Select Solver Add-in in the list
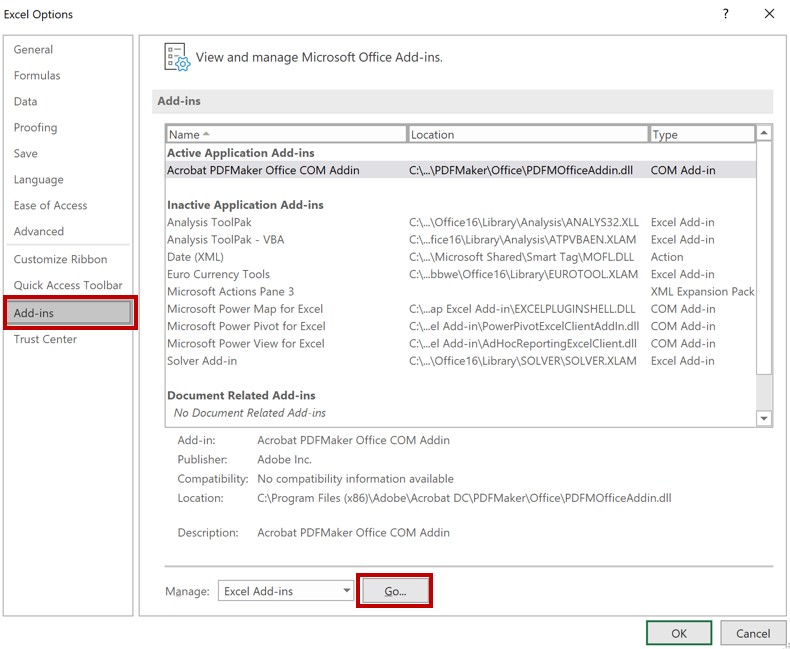 click(x=202, y=361)
